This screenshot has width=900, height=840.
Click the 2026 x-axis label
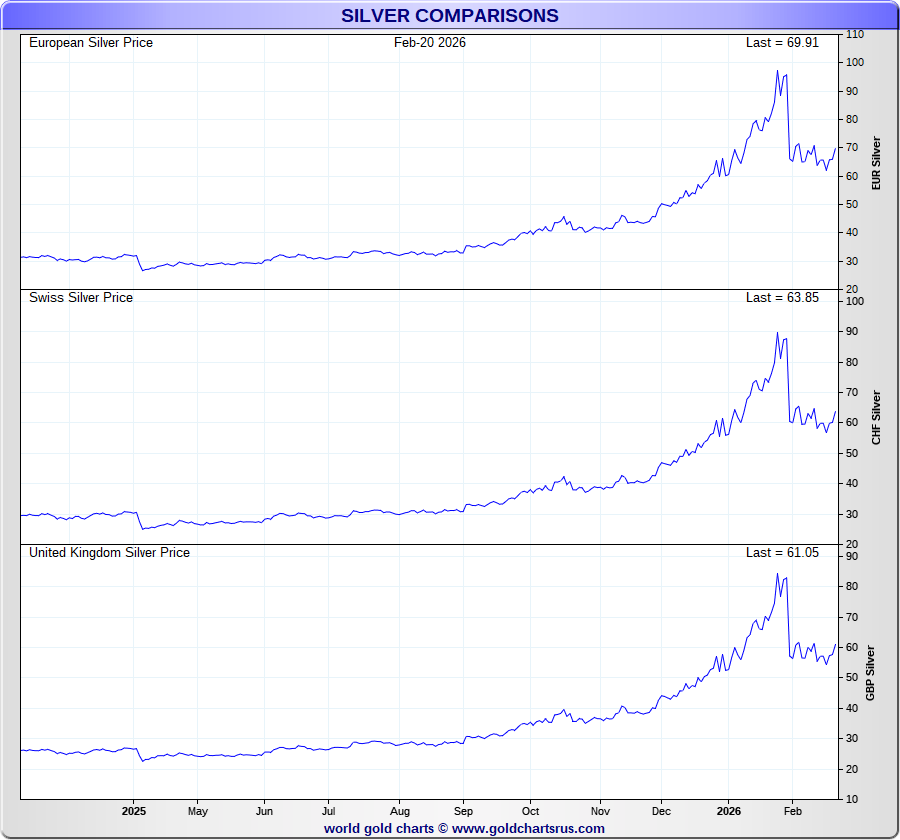[x=728, y=811]
